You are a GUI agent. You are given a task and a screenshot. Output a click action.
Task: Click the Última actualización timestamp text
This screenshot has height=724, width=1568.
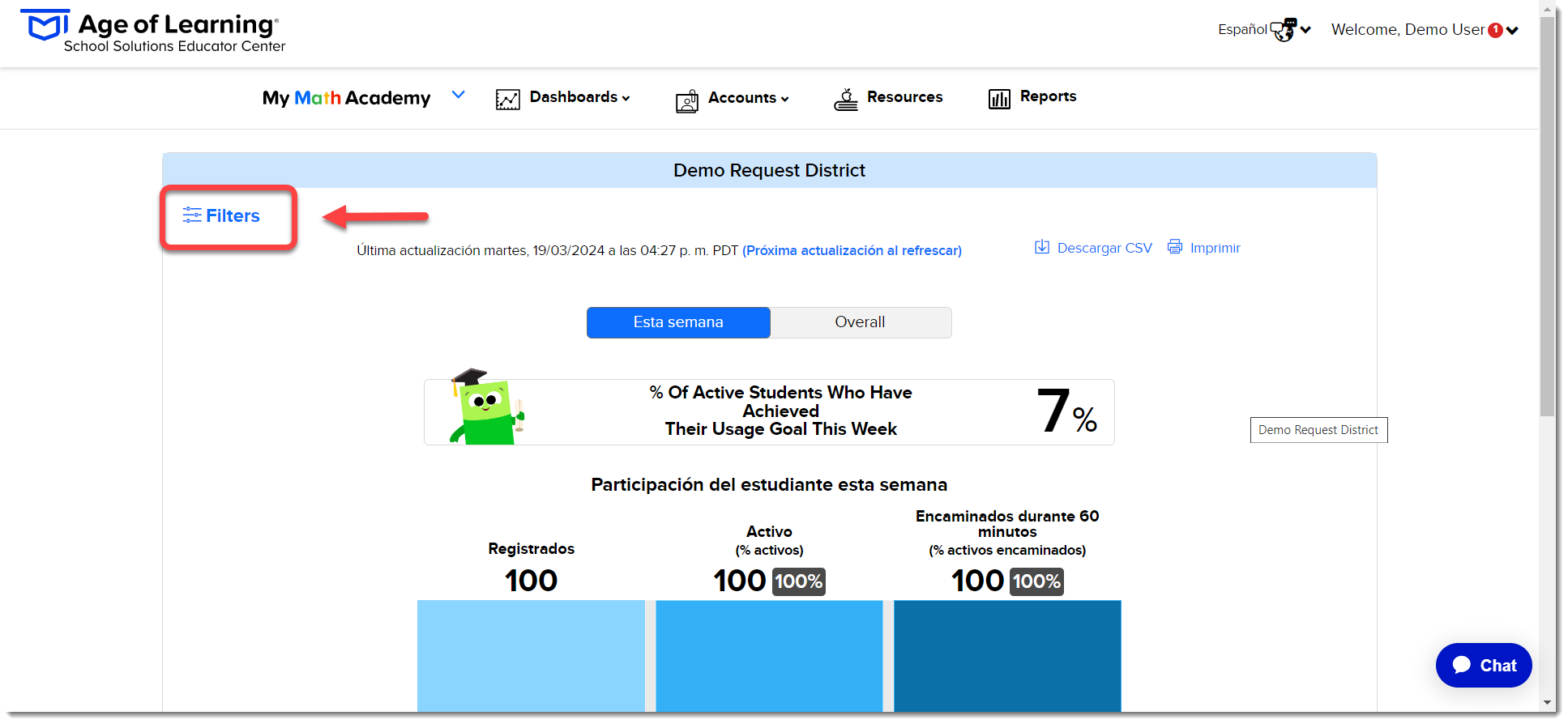(547, 250)
